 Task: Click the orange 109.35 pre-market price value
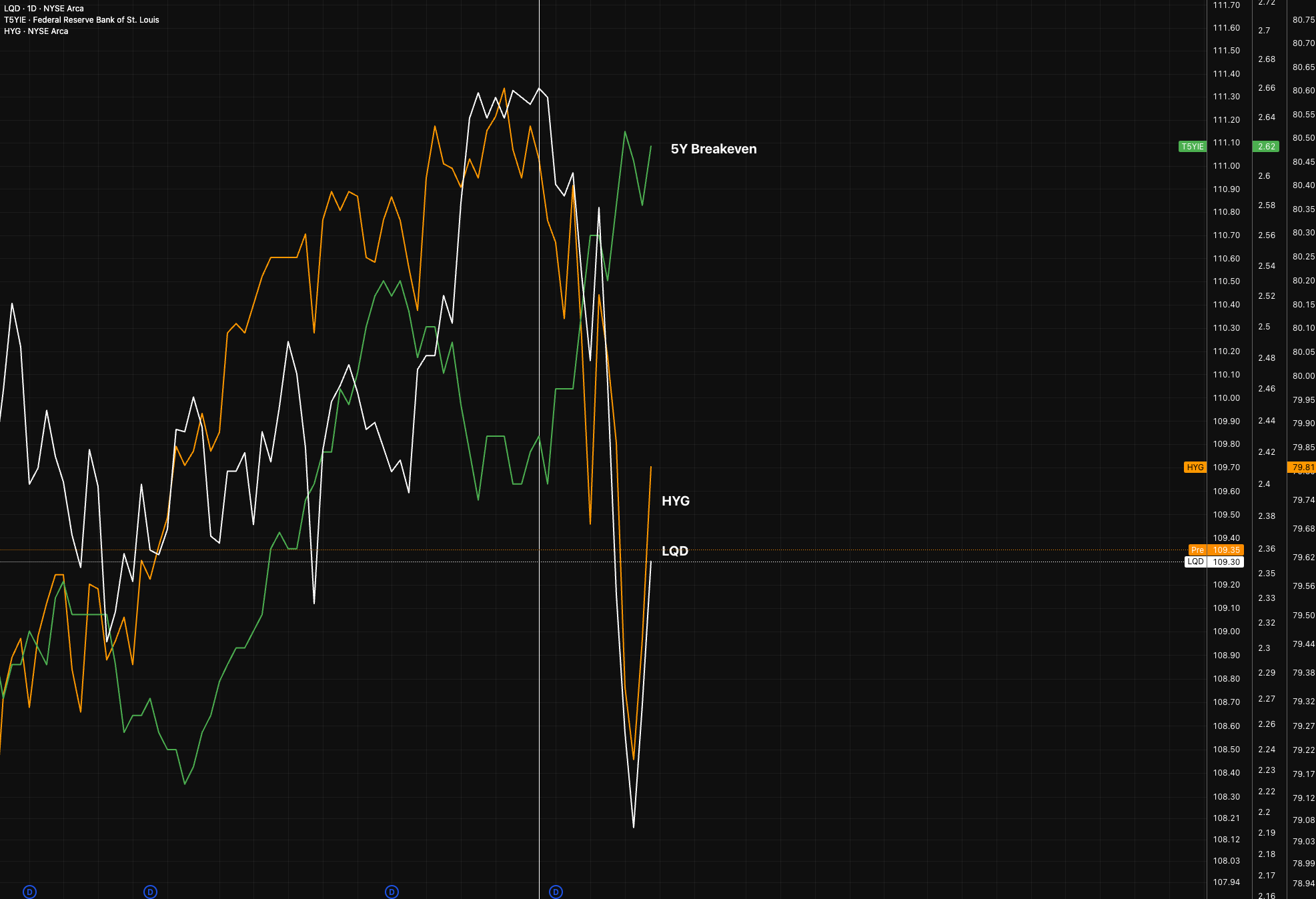(x=1226, y=550)
